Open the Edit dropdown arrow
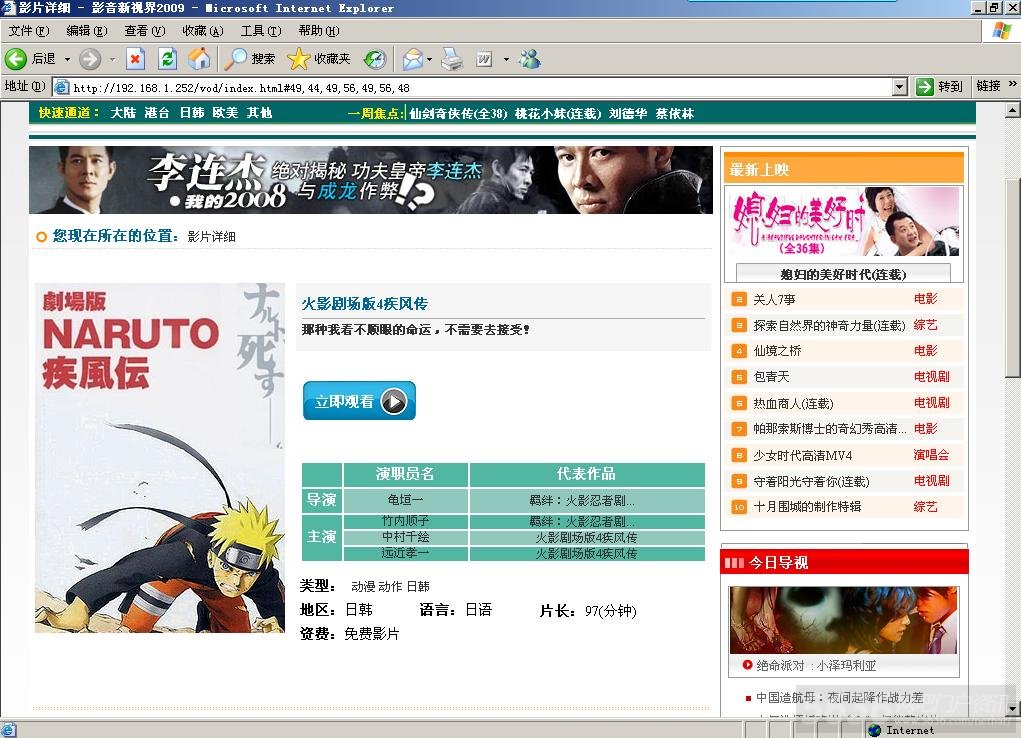 point(506,59)
